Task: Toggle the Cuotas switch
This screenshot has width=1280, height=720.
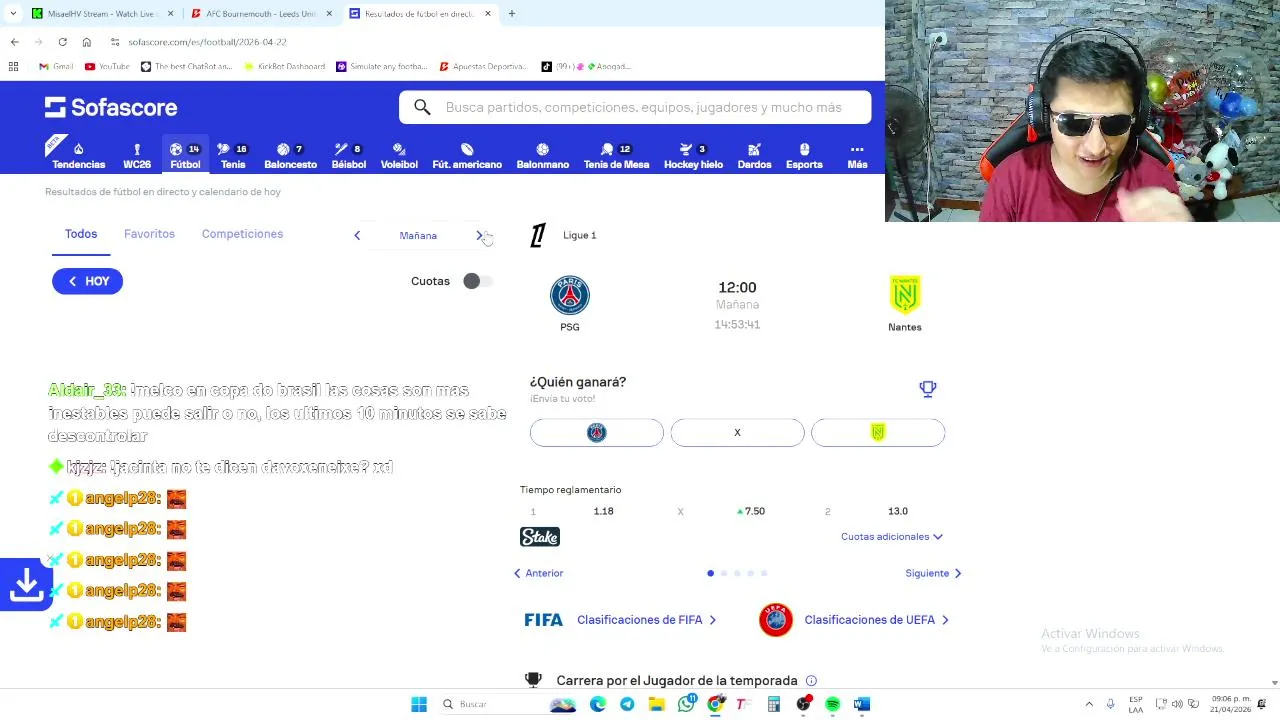Action: 477,281
